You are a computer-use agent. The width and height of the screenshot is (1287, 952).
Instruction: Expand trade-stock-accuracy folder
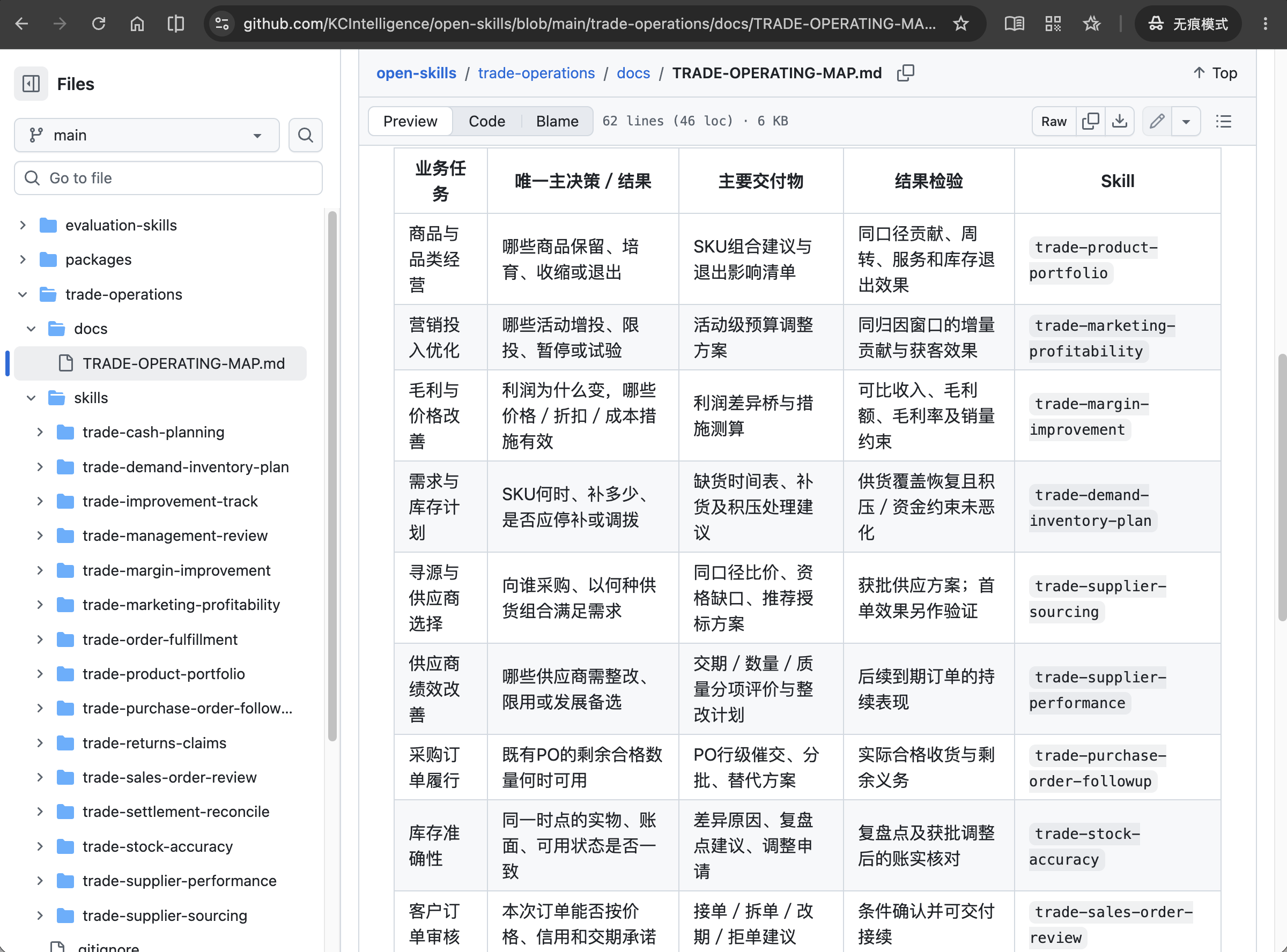pos(40,846)
